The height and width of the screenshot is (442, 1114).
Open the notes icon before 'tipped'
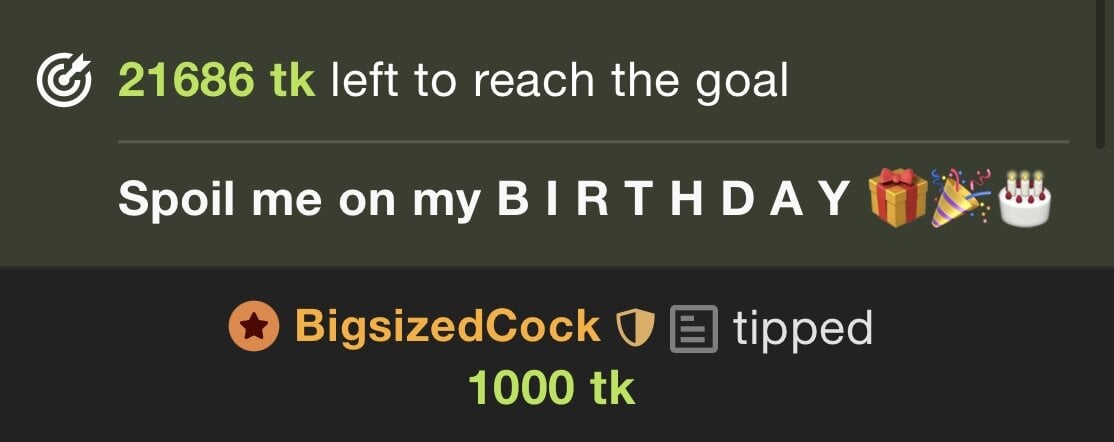pyautogui.click(x=693, y=328)
